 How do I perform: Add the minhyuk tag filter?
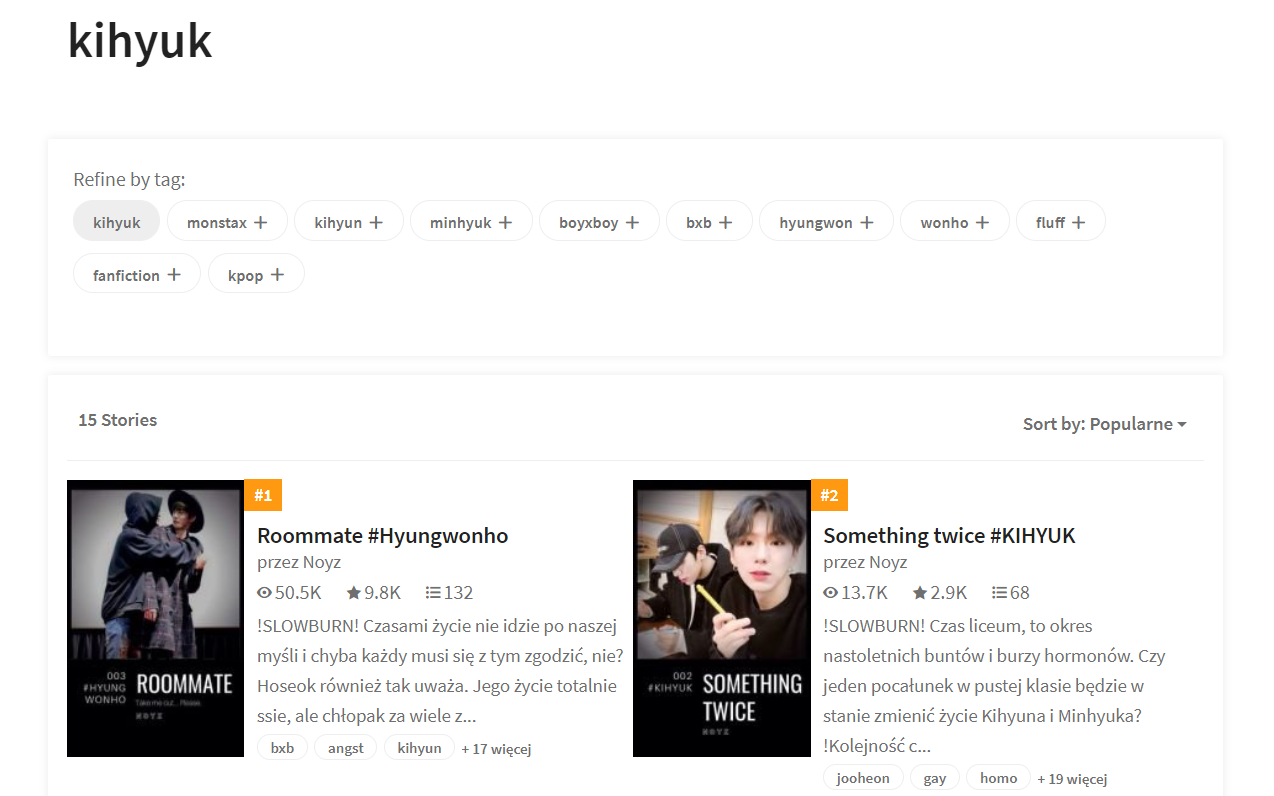tap(471, 221)
